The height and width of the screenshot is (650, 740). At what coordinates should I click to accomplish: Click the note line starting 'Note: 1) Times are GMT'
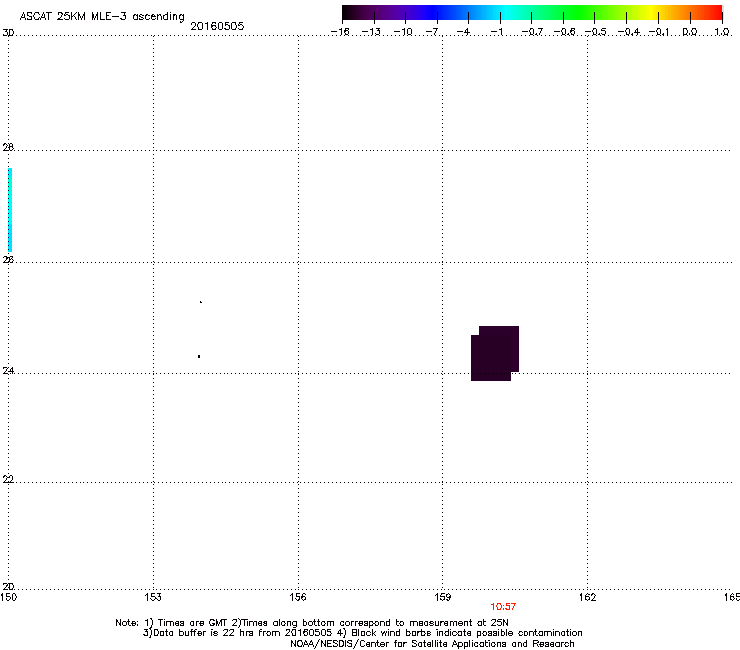pyautogui.click(x=312, y=623)
